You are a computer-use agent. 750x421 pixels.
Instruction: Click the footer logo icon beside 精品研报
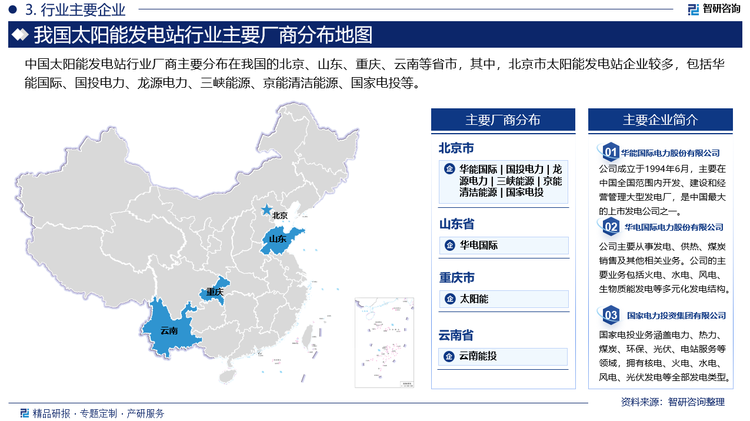pos(24,413)
